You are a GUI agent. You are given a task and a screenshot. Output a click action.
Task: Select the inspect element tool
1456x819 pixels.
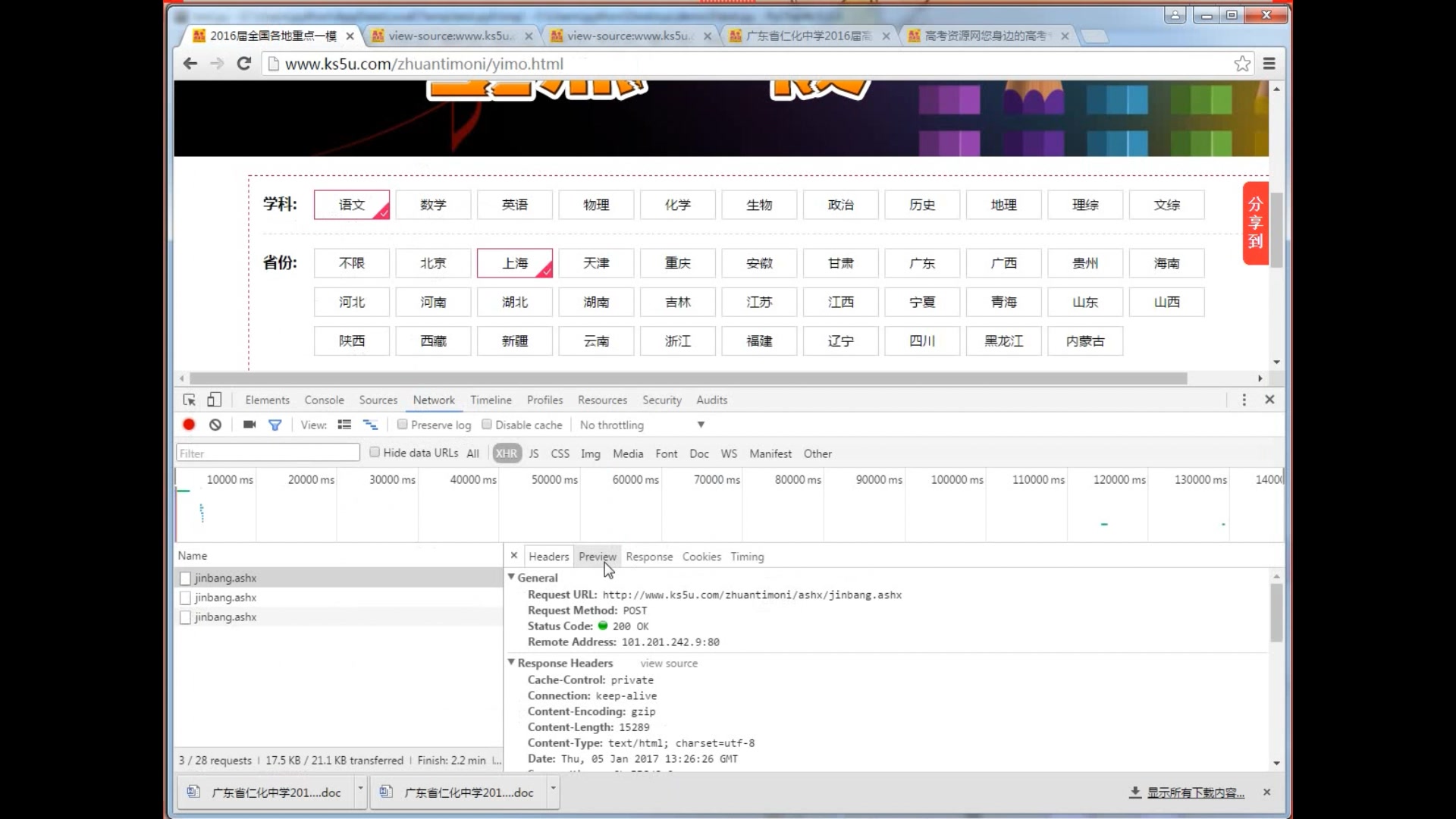click(x=190, y=400)
